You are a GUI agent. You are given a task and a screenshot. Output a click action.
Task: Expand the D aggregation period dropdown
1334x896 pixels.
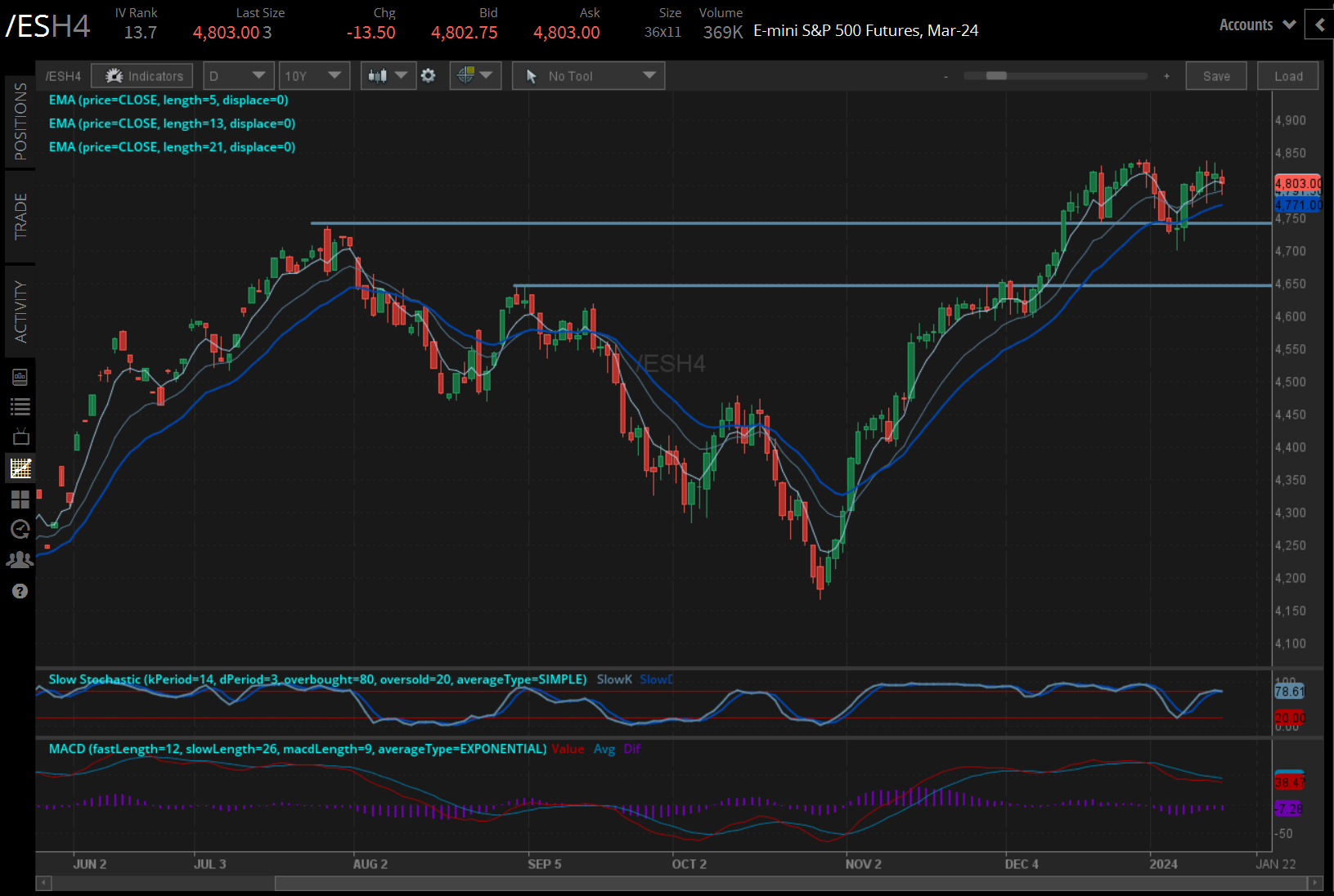(237, 76)
